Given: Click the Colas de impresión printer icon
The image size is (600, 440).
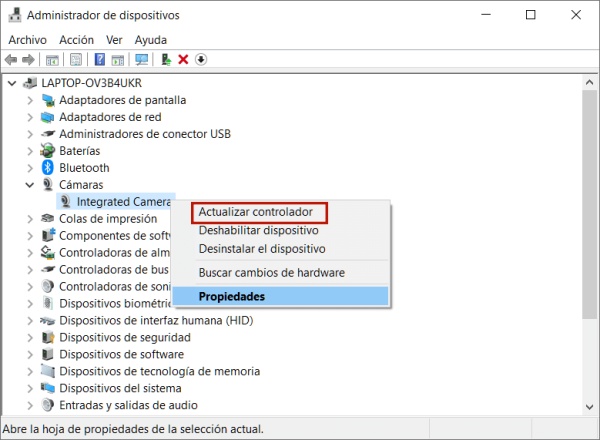Looking at the screenshot, I should click(x=47, y=218).
